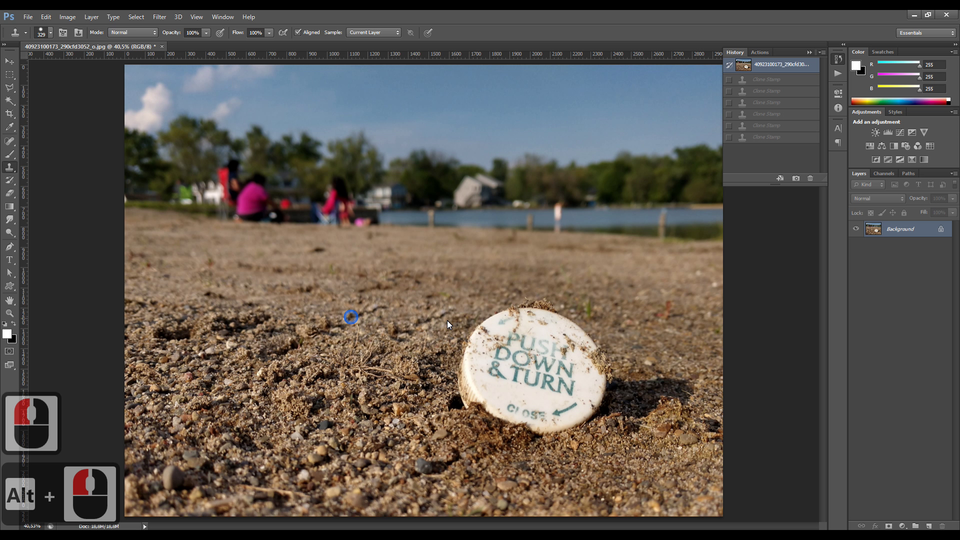Add a Color Balance adjustment
Viewport: 960px width, 540px height.
pos(882,146)
